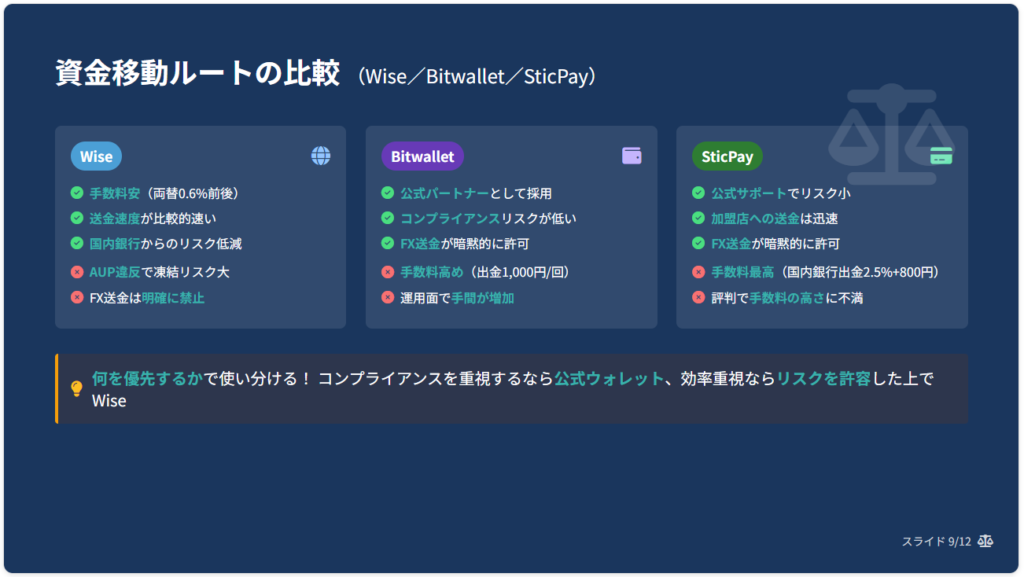Click the check beside Bitwallet's FX送金が暗黙的に許可
Image resolution: width=1024 pixels, height=577 pixels.
point(388,243)
